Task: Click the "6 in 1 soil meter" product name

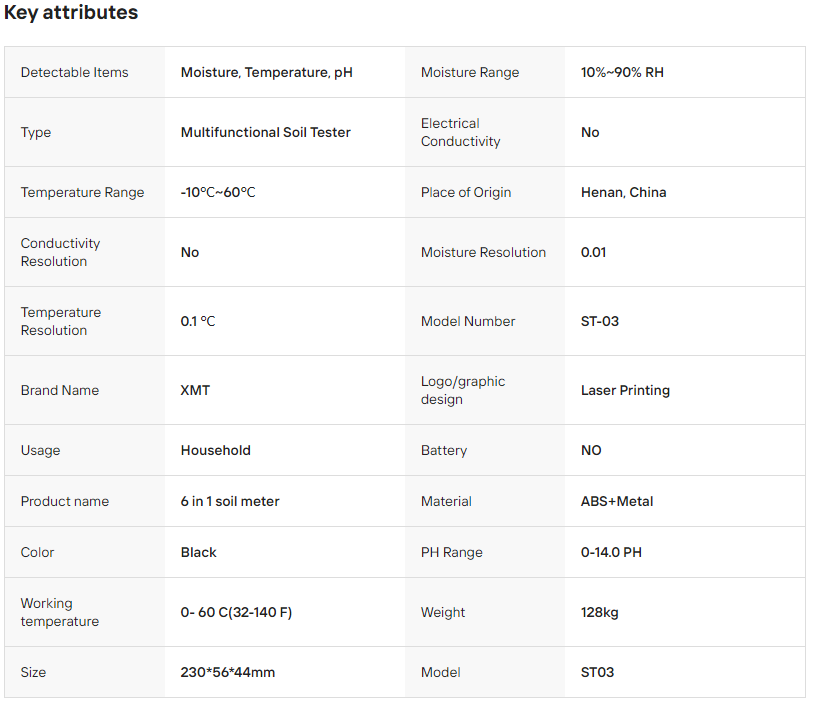Action: click(x=230, y=501)
